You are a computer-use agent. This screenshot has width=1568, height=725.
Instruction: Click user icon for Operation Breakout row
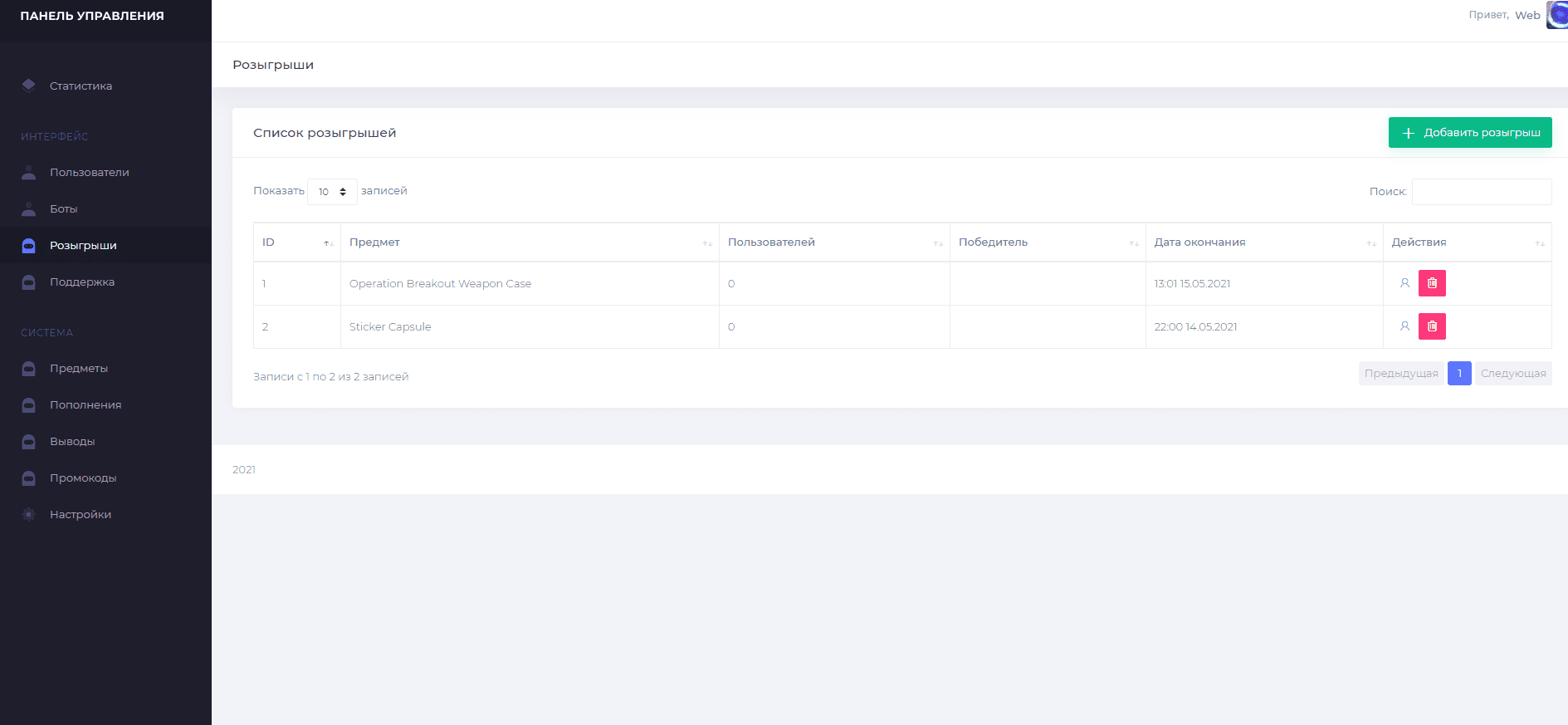pyautogui.click(x=1404, y=283)
